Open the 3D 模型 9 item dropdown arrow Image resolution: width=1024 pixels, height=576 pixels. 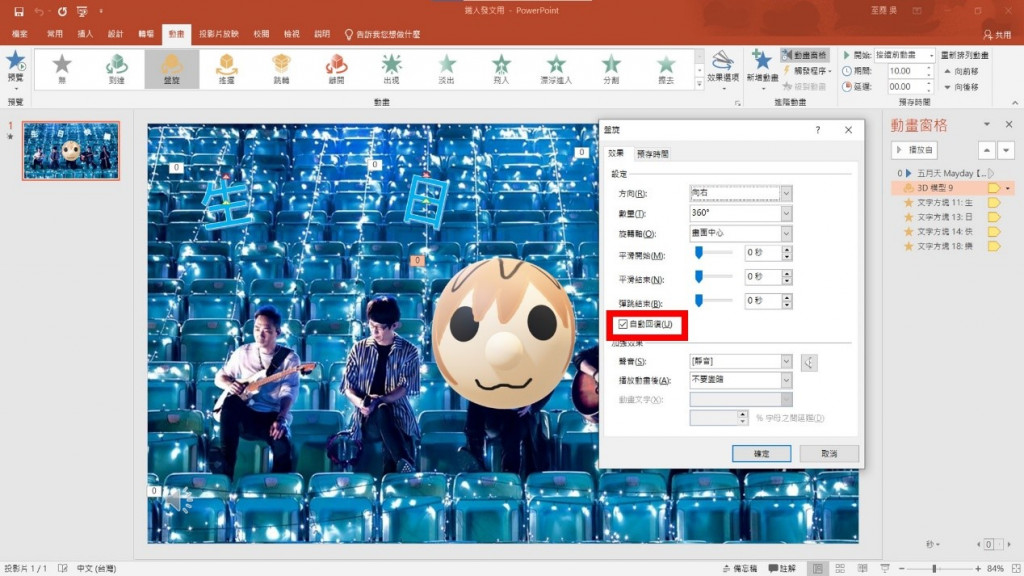tap(1008, 188)
